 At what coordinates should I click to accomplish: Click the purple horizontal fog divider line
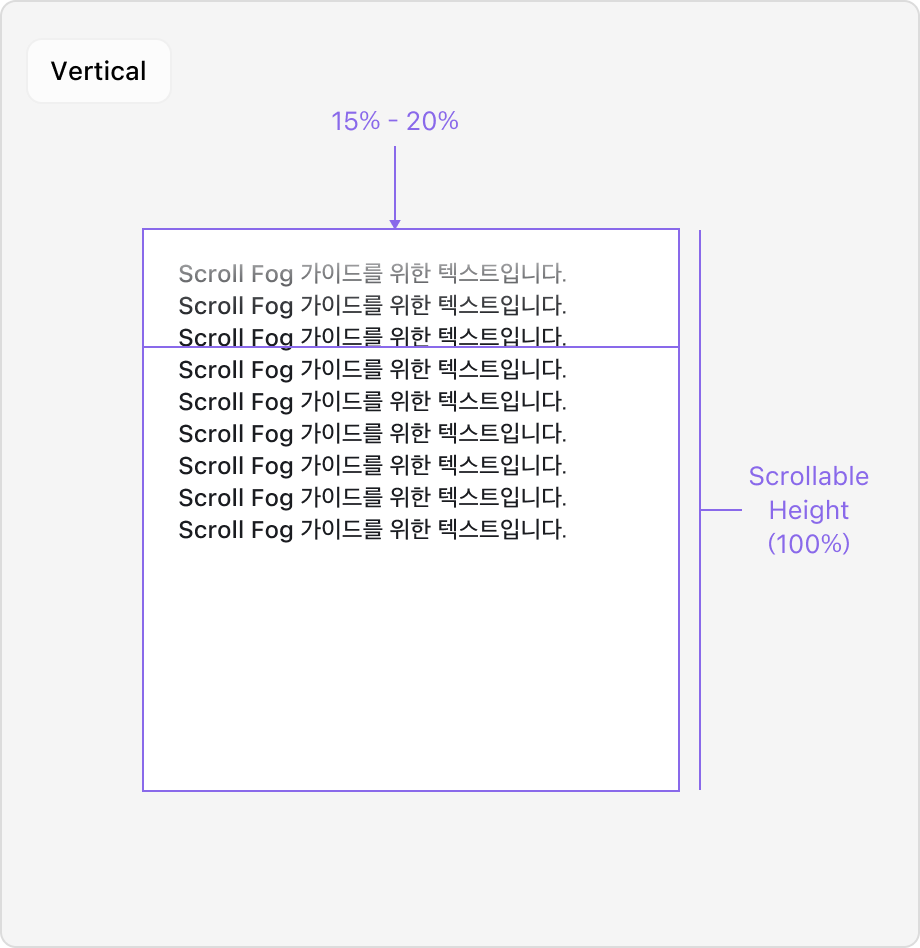pyautogui.click(x=620, y=347)
